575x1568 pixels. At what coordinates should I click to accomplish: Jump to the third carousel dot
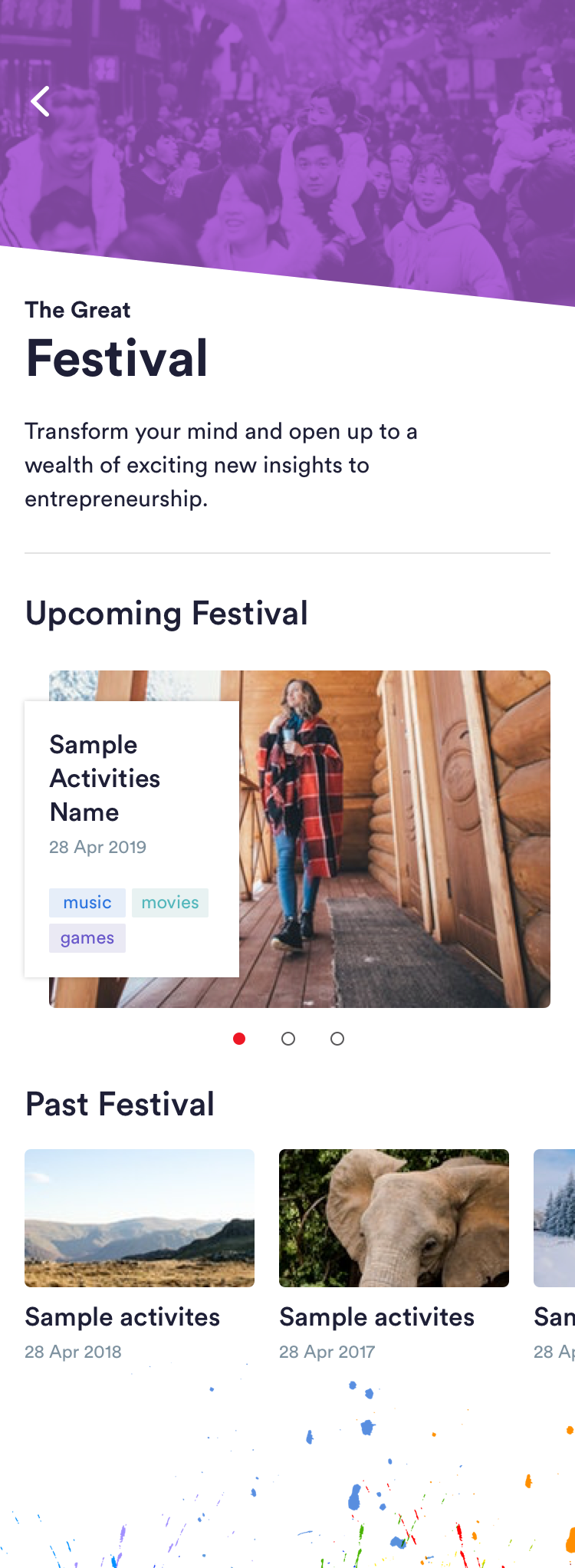click(337, 1039)
